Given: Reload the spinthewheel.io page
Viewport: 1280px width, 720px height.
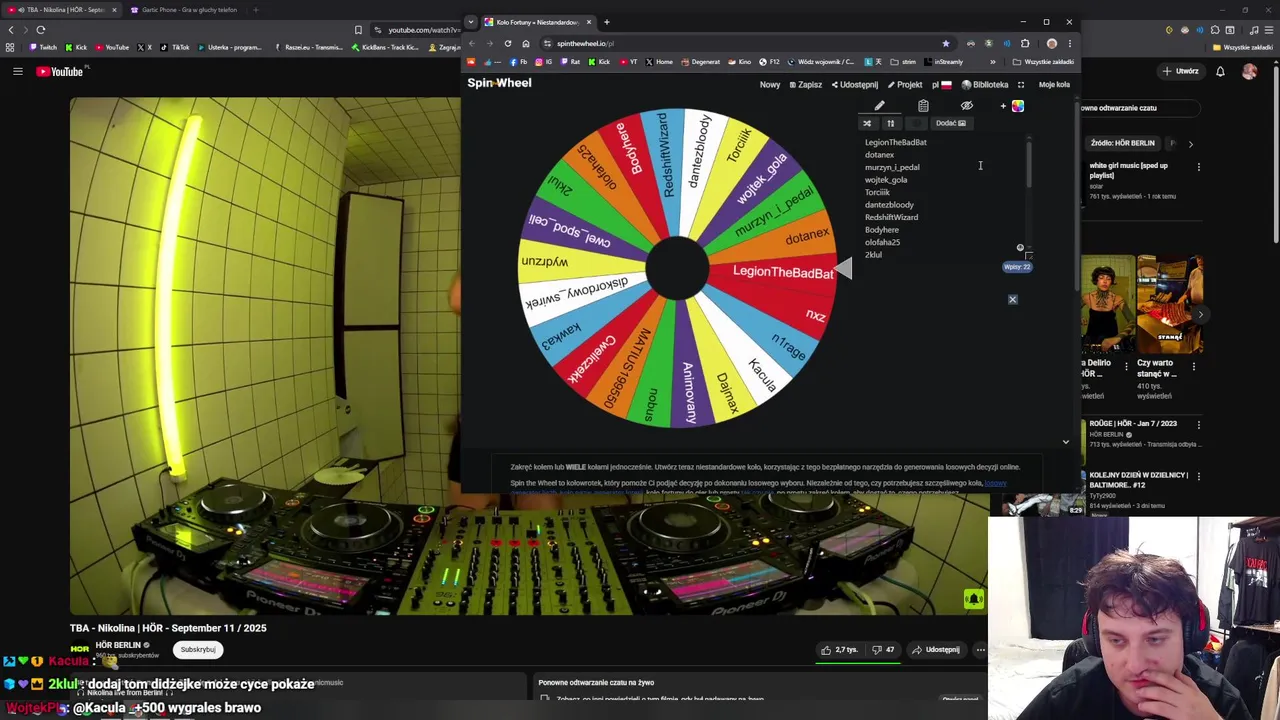Looking at the screenshot, I should [508, 44].
